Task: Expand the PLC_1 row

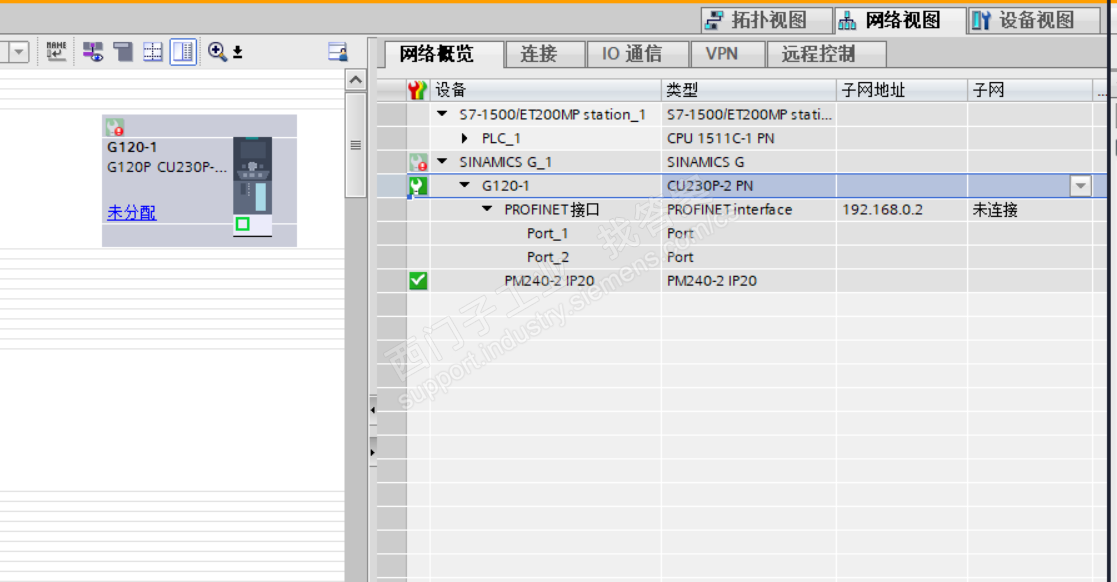Action: point(464,138)
